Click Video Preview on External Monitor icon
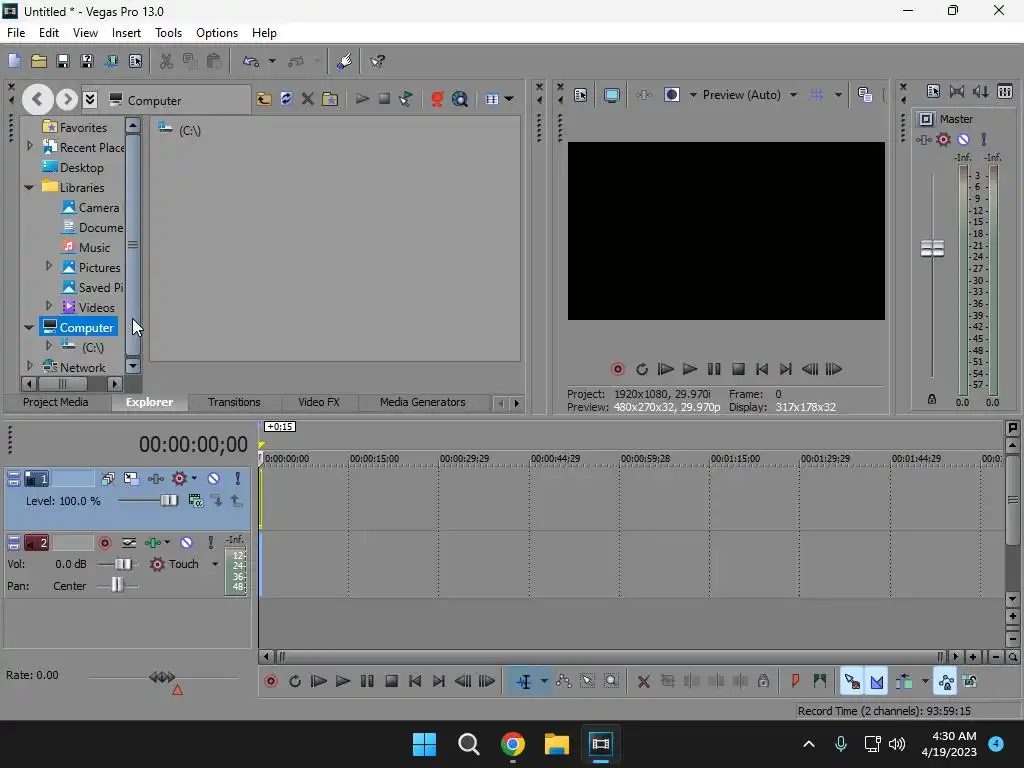The width and height of the screenshot is (1024, 768). [x=611, y=95]
